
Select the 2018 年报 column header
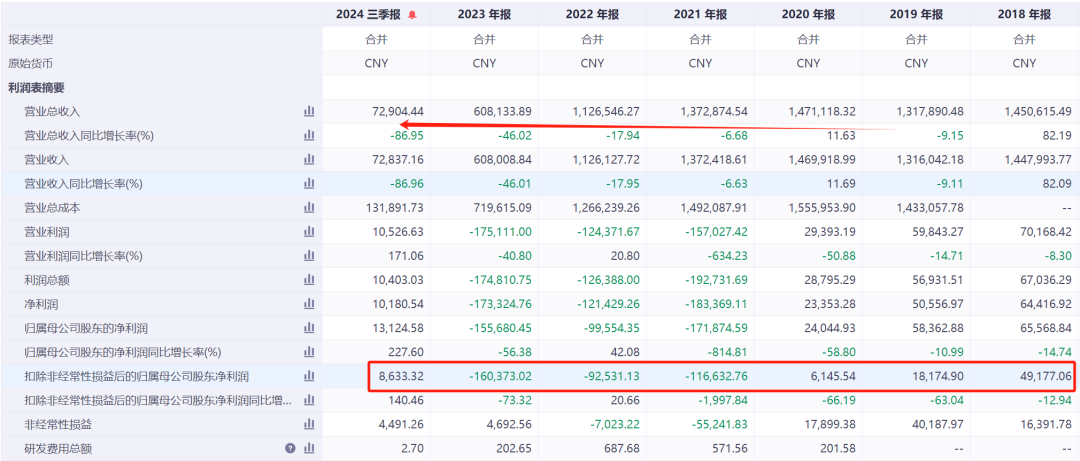1024,14
